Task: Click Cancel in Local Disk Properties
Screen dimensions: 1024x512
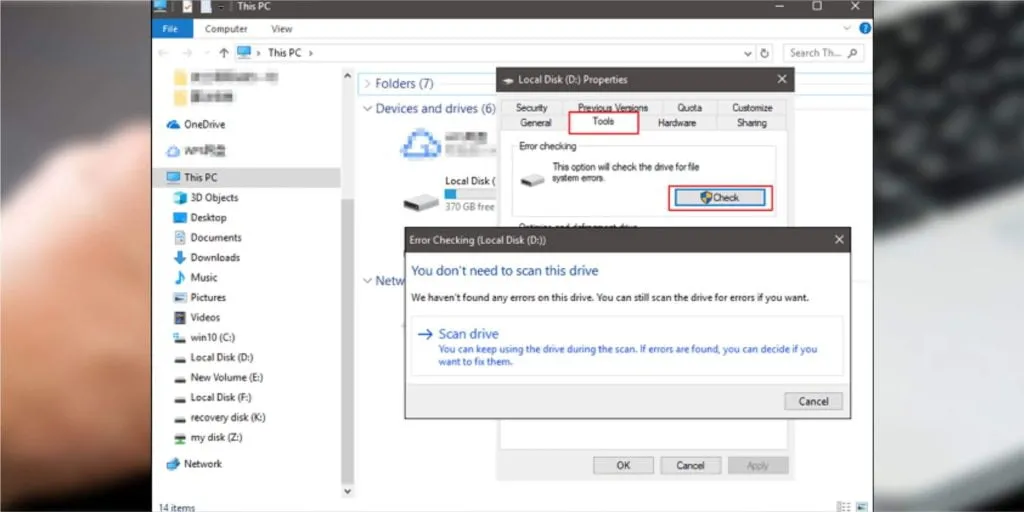Action: 690,466
